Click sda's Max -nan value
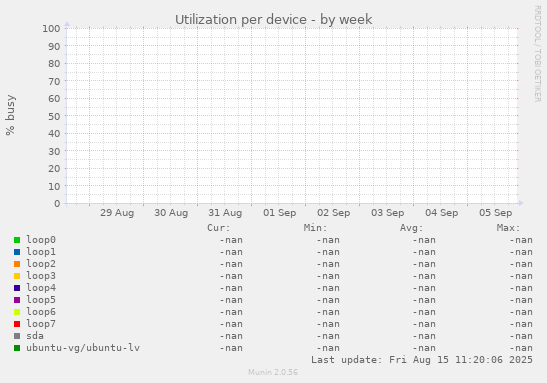 (521, 336)
